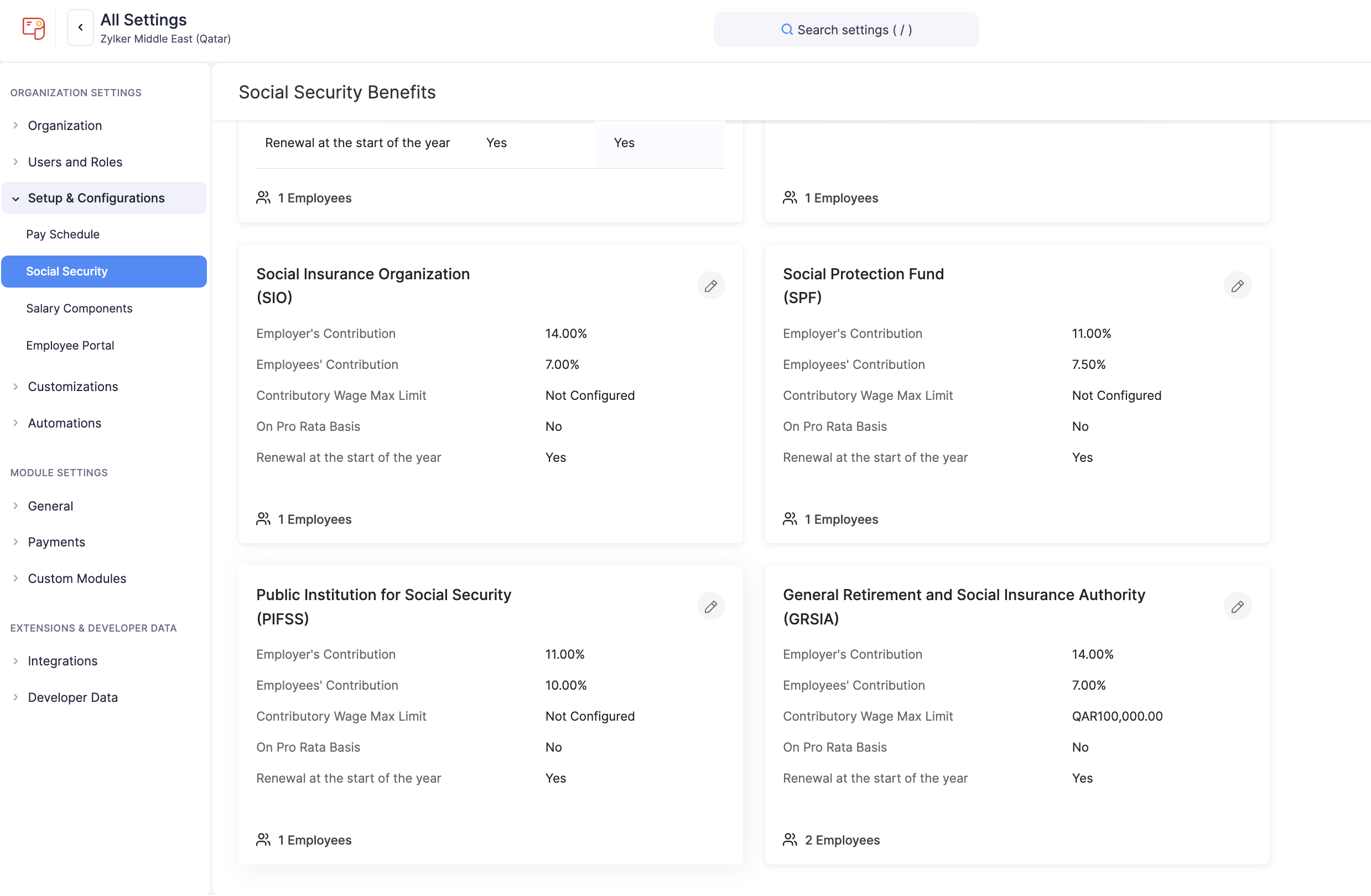Click employees icon on GRSIA card
Screen dimensions: 1371x896
tap(790, 840)
